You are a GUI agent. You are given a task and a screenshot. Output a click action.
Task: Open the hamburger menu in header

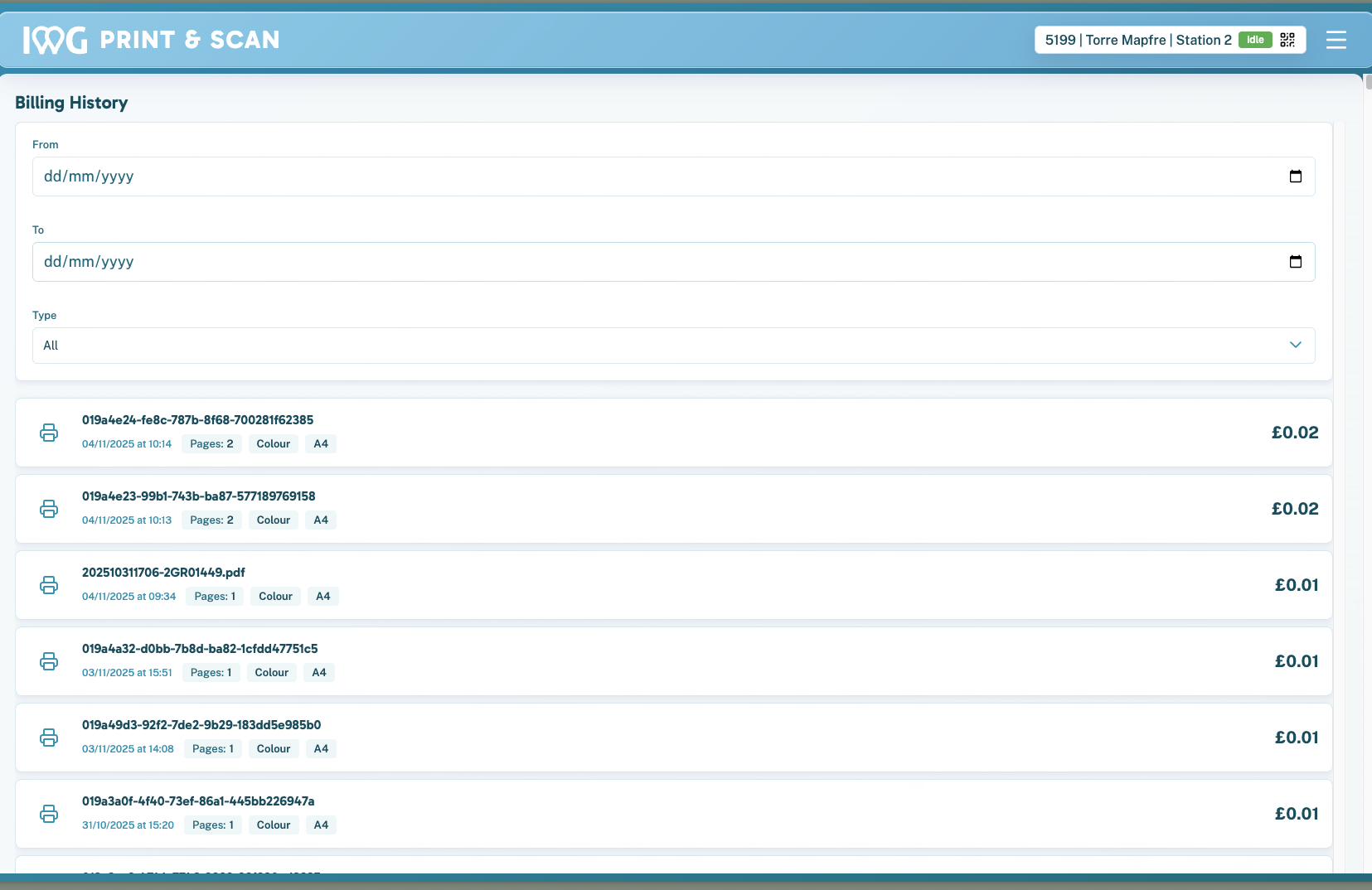[x=1336, y=40]
